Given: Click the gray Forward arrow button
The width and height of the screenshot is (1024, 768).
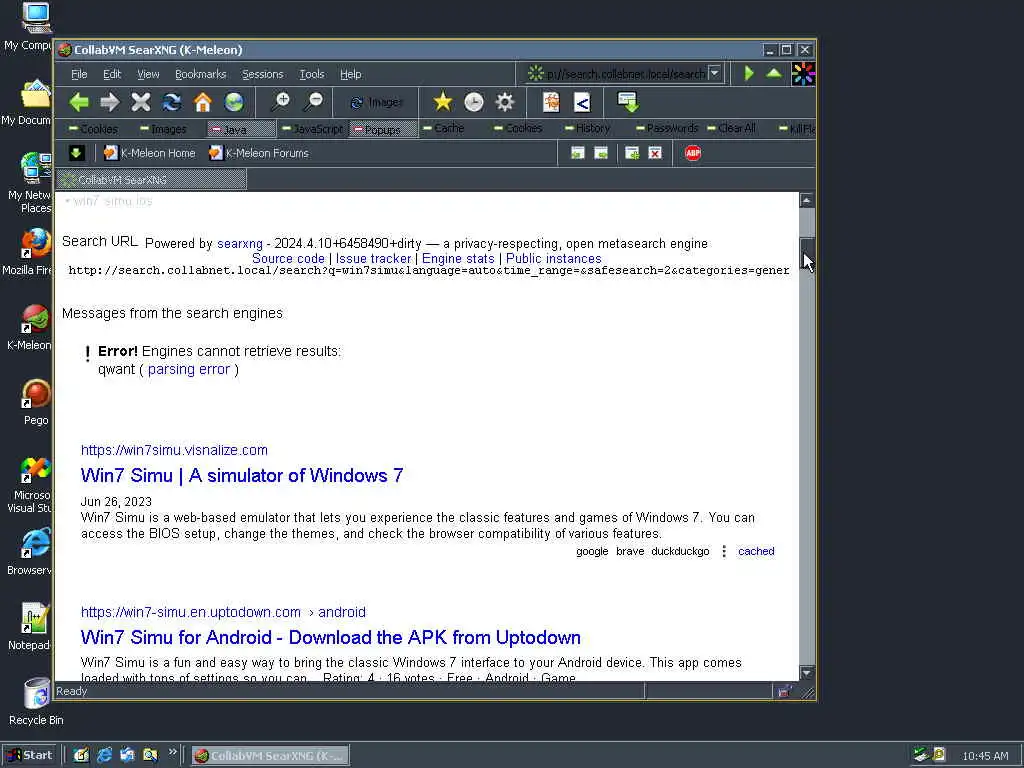Looking at the screenshot, I should 110,102.
